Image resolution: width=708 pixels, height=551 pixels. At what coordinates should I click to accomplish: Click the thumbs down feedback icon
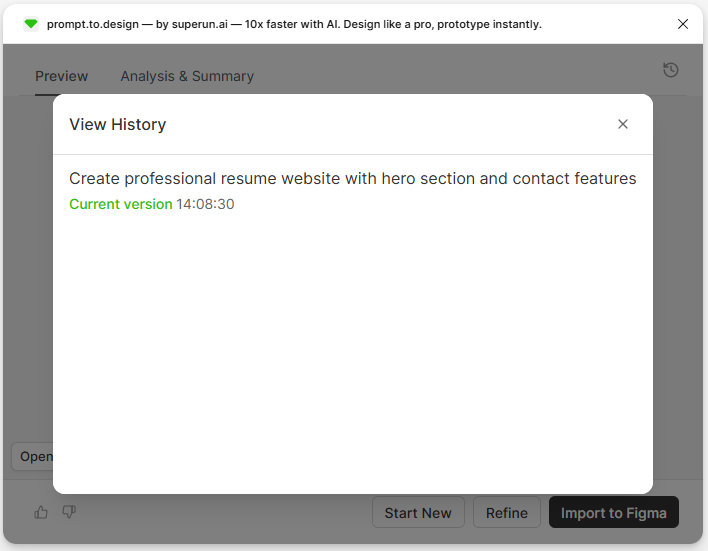pyautogui.click(x=69, y=512)
